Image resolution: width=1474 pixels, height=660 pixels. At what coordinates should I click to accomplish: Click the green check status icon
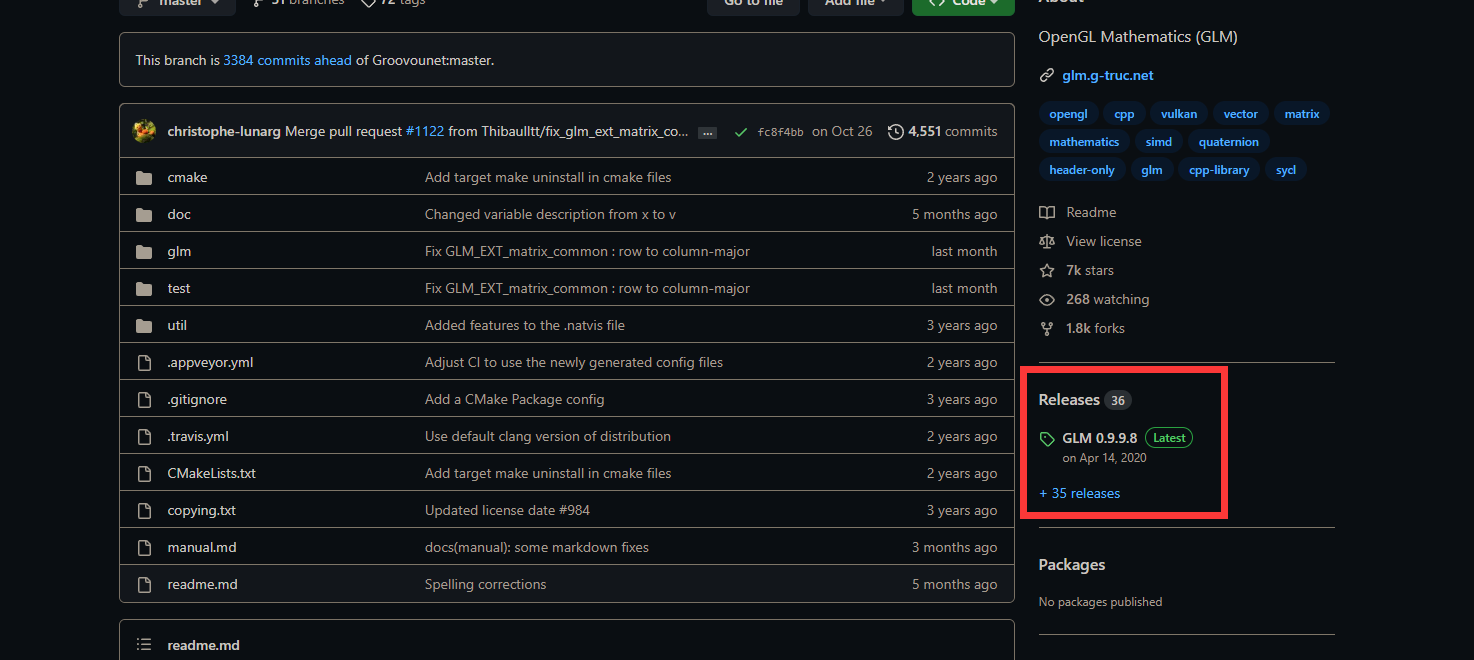[740, 131]
